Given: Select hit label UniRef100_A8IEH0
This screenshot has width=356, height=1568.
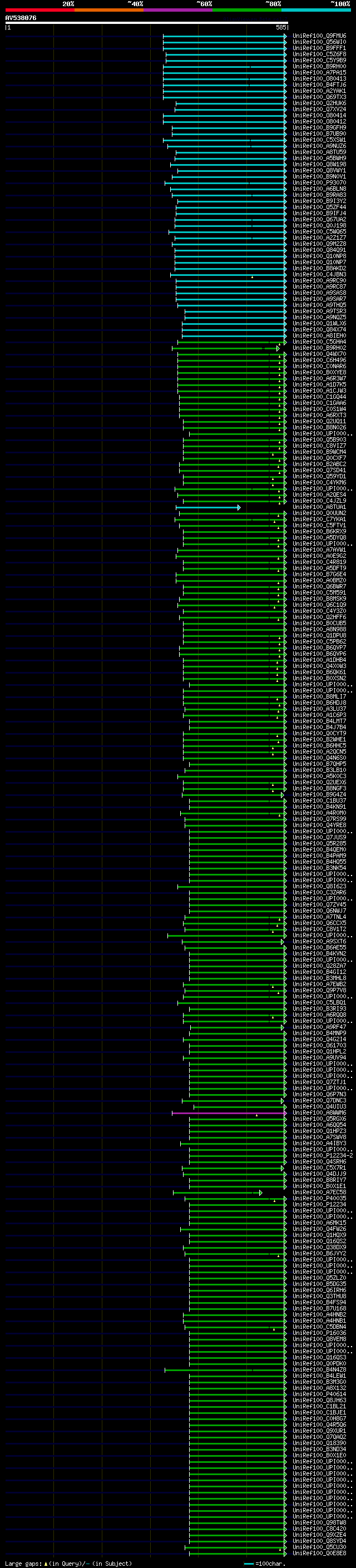Looking at the screenshot, I should pyautogui.click(x=319, y=335).
